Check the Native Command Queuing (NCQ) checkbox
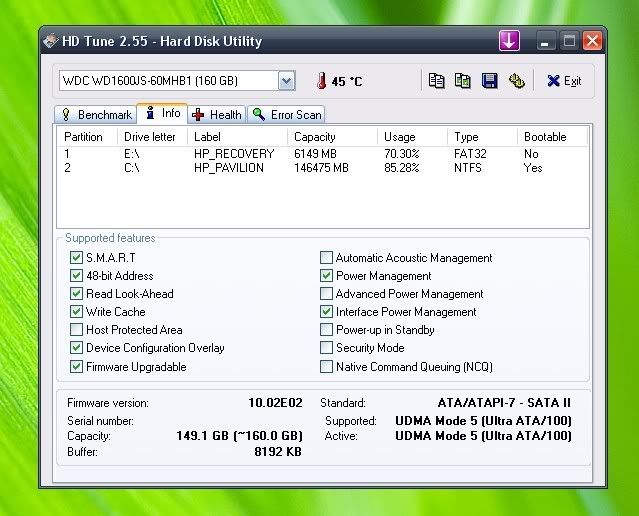Image resolution: width=639 pixels, height=516 pixels. [x=326, y=366]
